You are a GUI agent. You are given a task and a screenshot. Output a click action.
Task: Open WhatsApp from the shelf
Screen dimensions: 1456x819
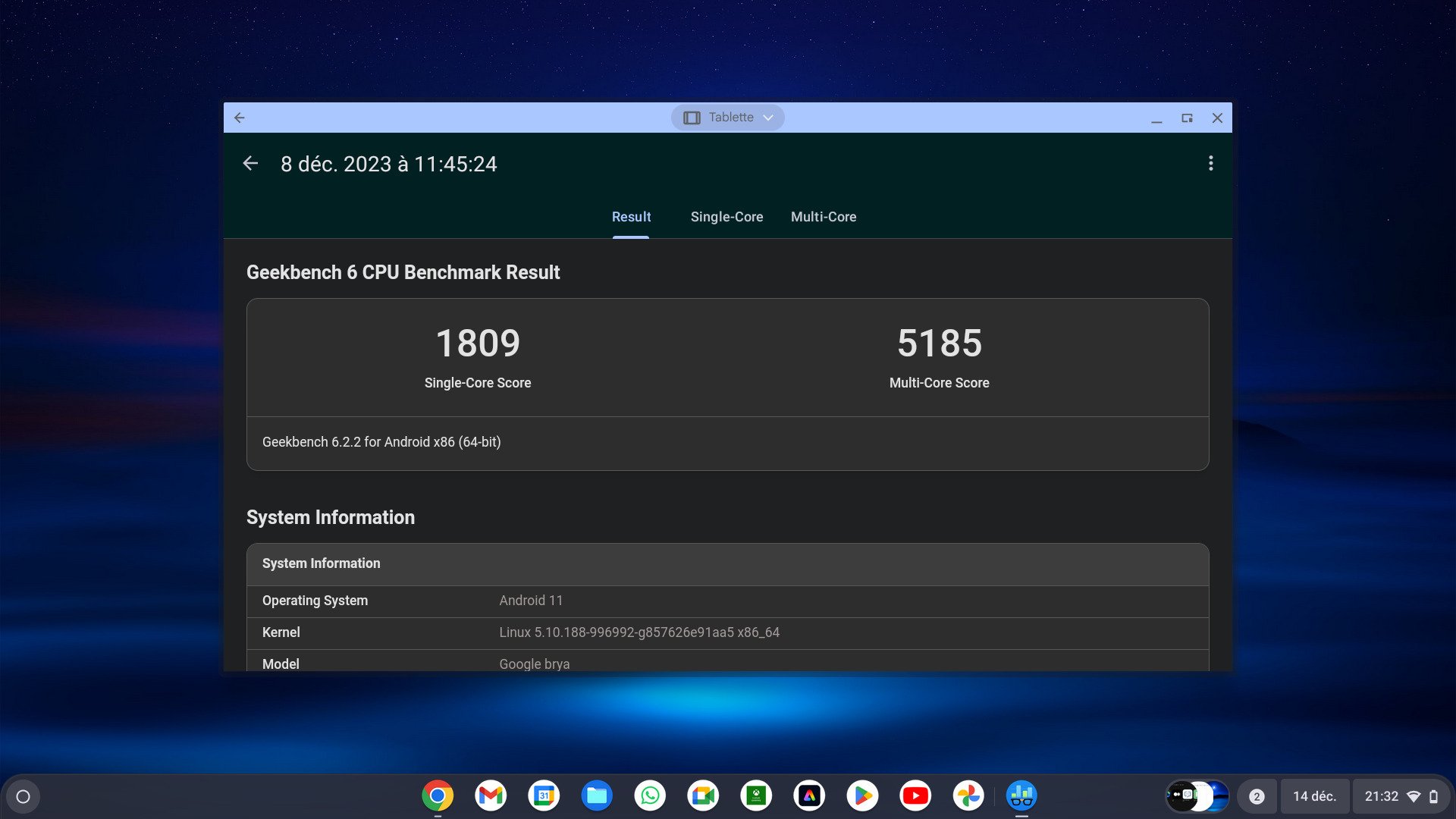pos(651,796)
